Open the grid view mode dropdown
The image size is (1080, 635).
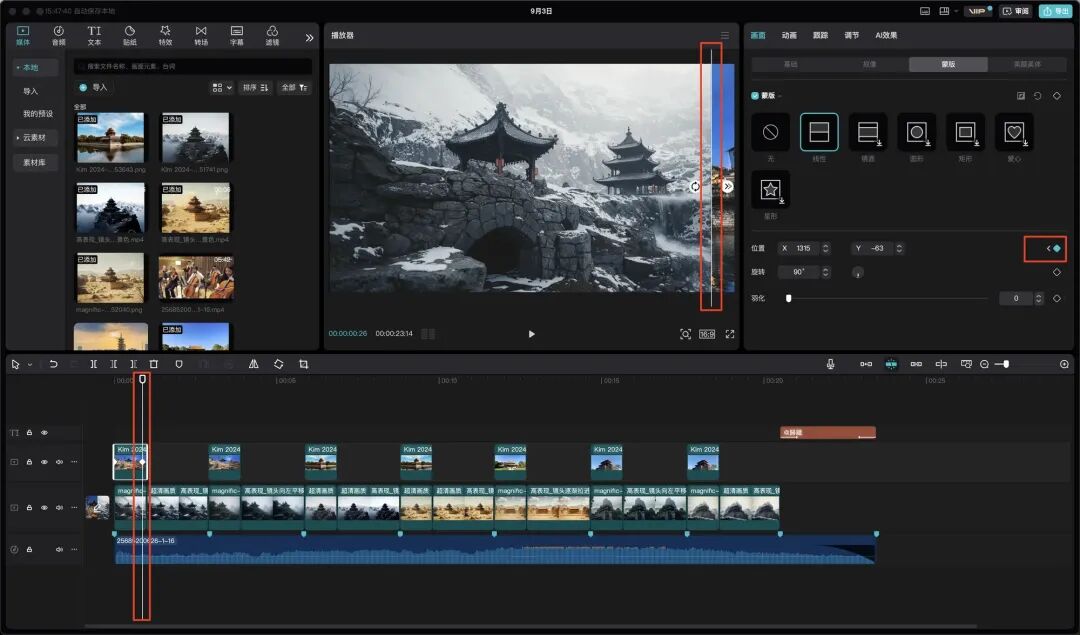tap(222, 87)
